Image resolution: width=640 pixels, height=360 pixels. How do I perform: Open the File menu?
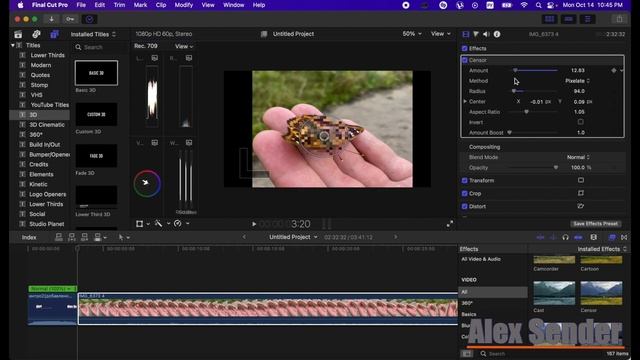point(81,5)
